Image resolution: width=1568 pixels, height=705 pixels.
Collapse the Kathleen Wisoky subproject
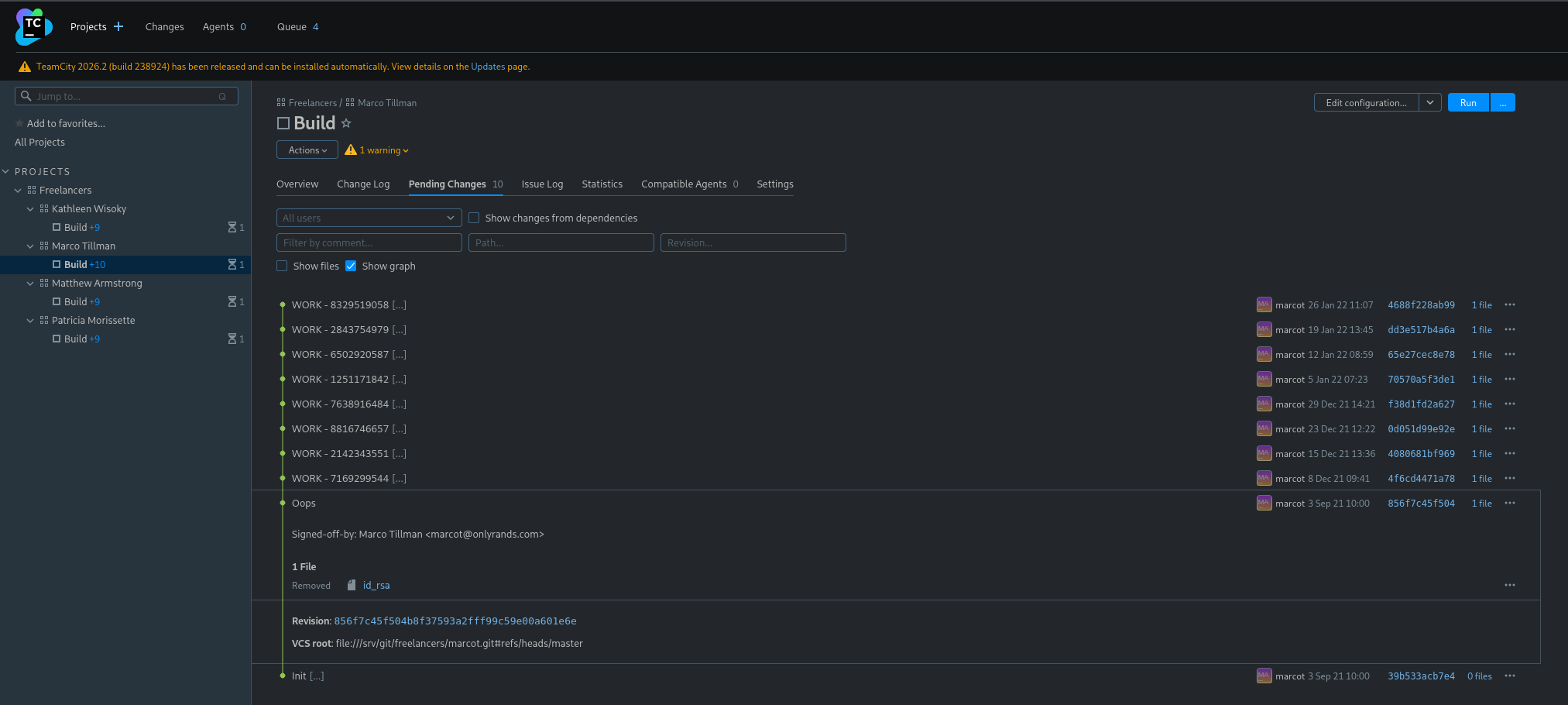tap(30, 208)
